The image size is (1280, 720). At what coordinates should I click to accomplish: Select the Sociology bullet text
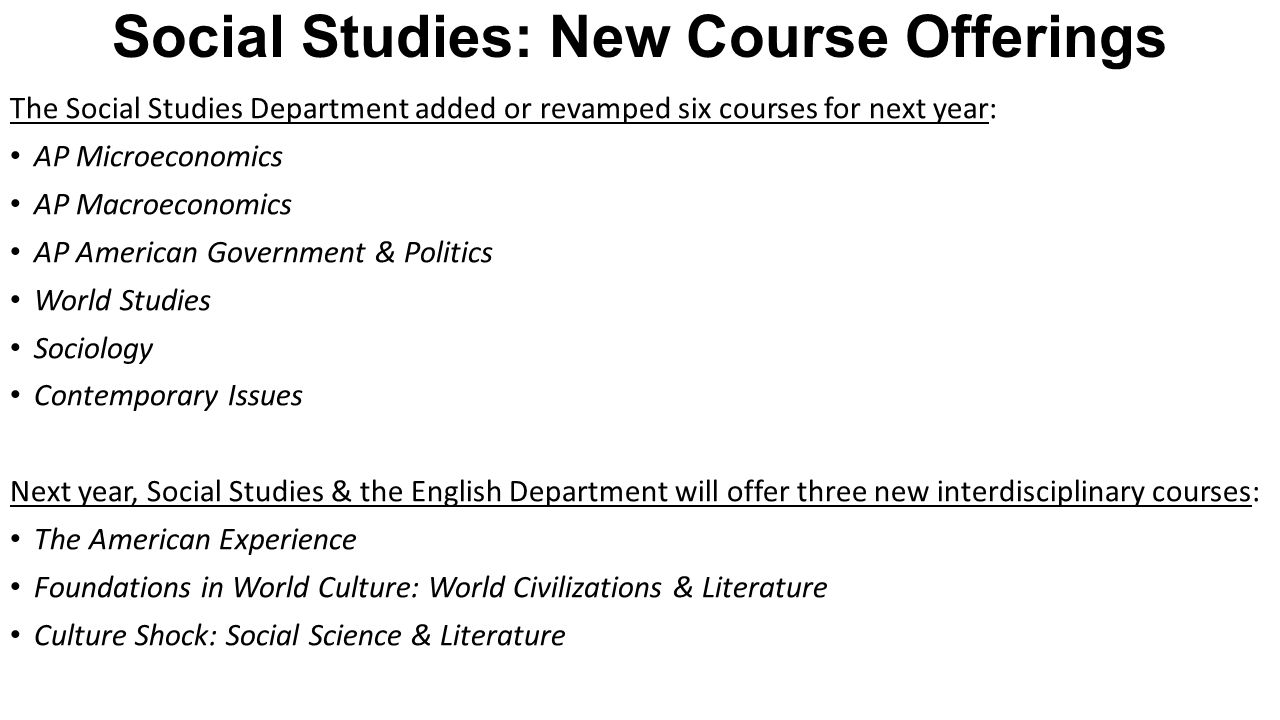click(x=93, y=349)
